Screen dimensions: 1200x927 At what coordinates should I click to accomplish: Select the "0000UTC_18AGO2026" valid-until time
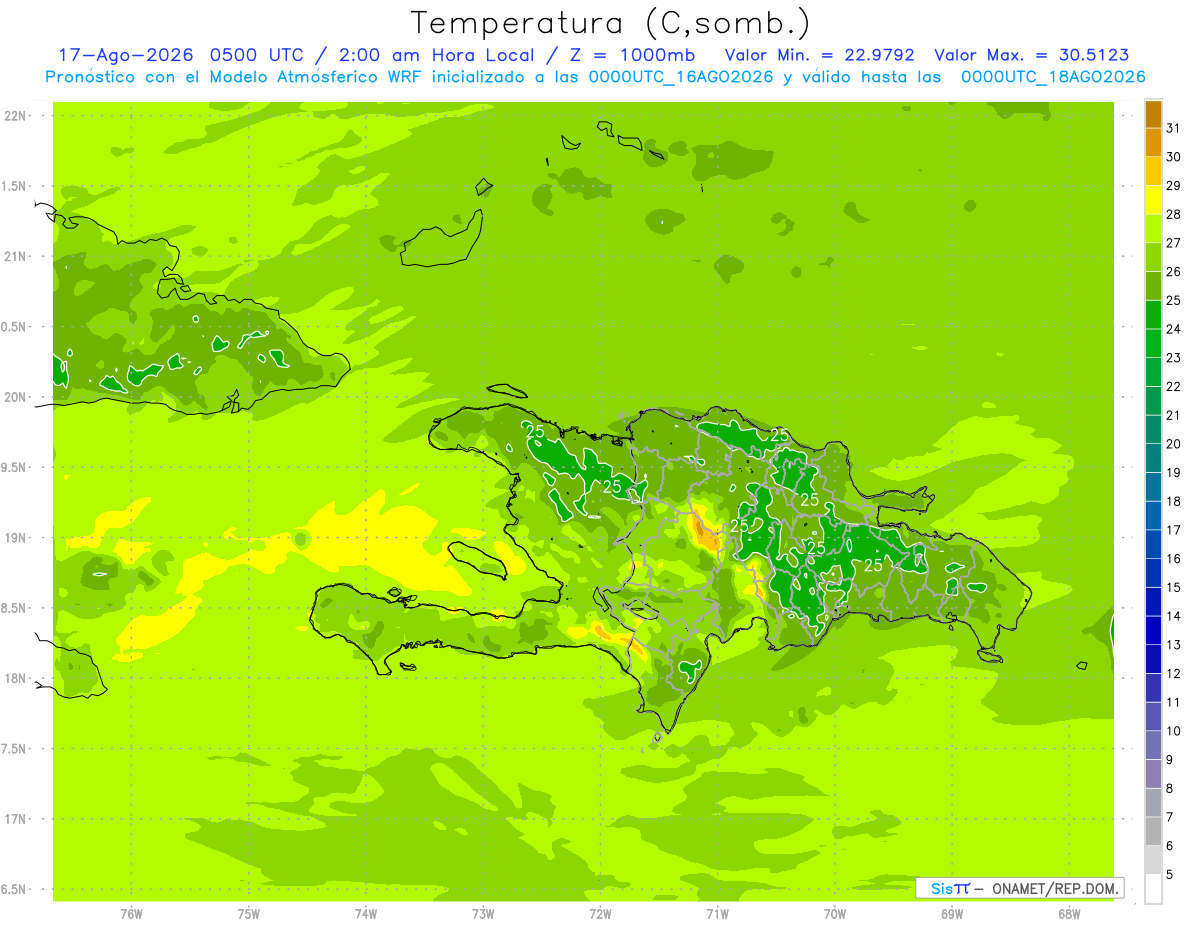click(1053, 77)
